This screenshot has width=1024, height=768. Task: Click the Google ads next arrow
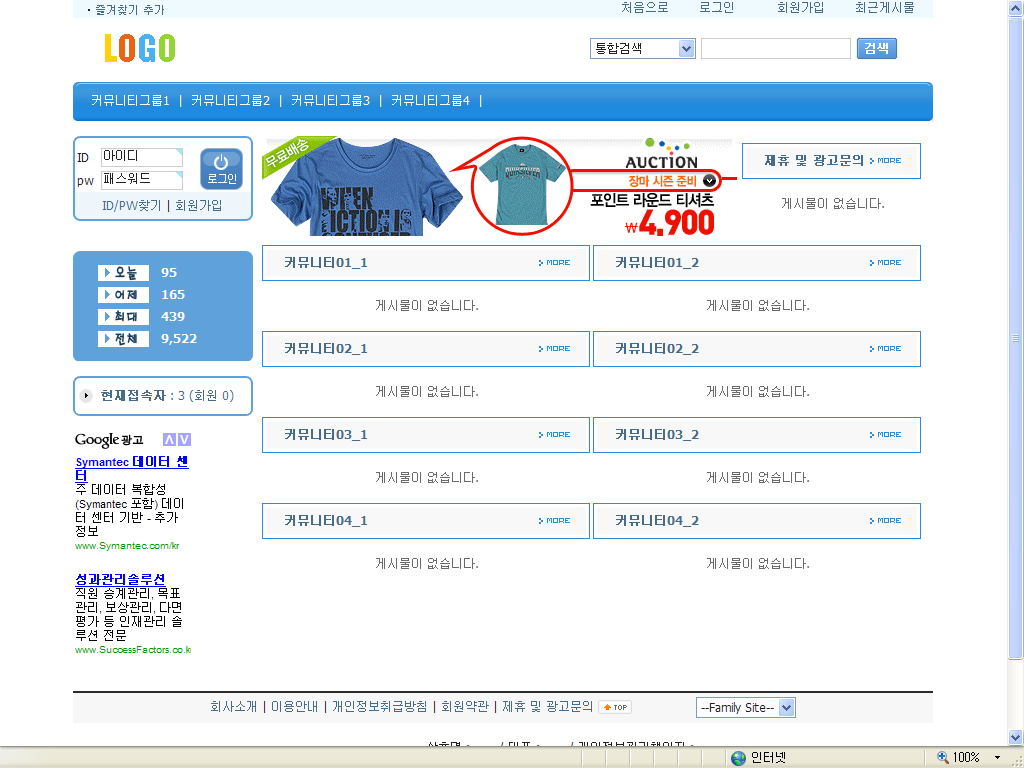click(184, 440)
